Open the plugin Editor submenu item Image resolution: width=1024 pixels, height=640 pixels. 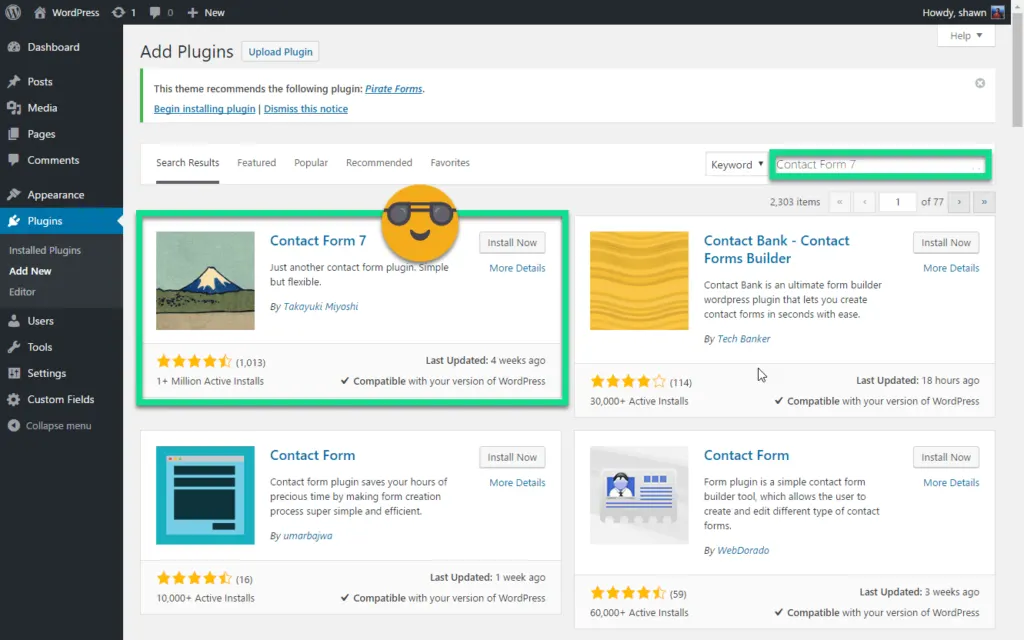point(22,292)
